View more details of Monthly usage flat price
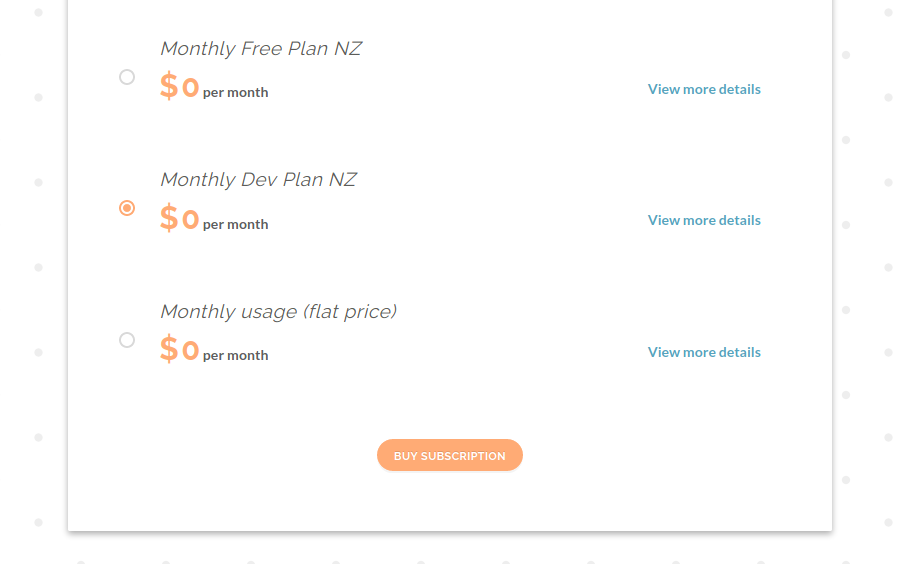 point(704,352)
